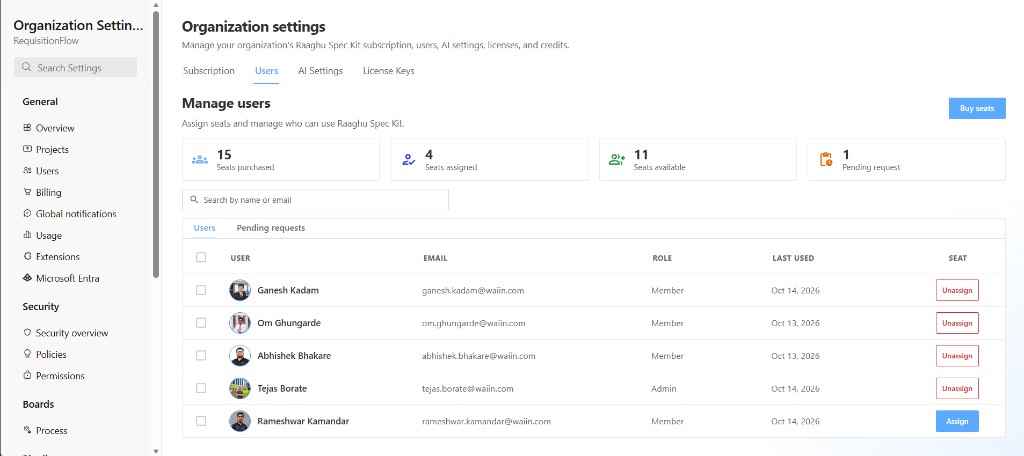Click the 1 Pending request card
The width and height of the screenshot is (1024, 456).
[x=906, y=159]
